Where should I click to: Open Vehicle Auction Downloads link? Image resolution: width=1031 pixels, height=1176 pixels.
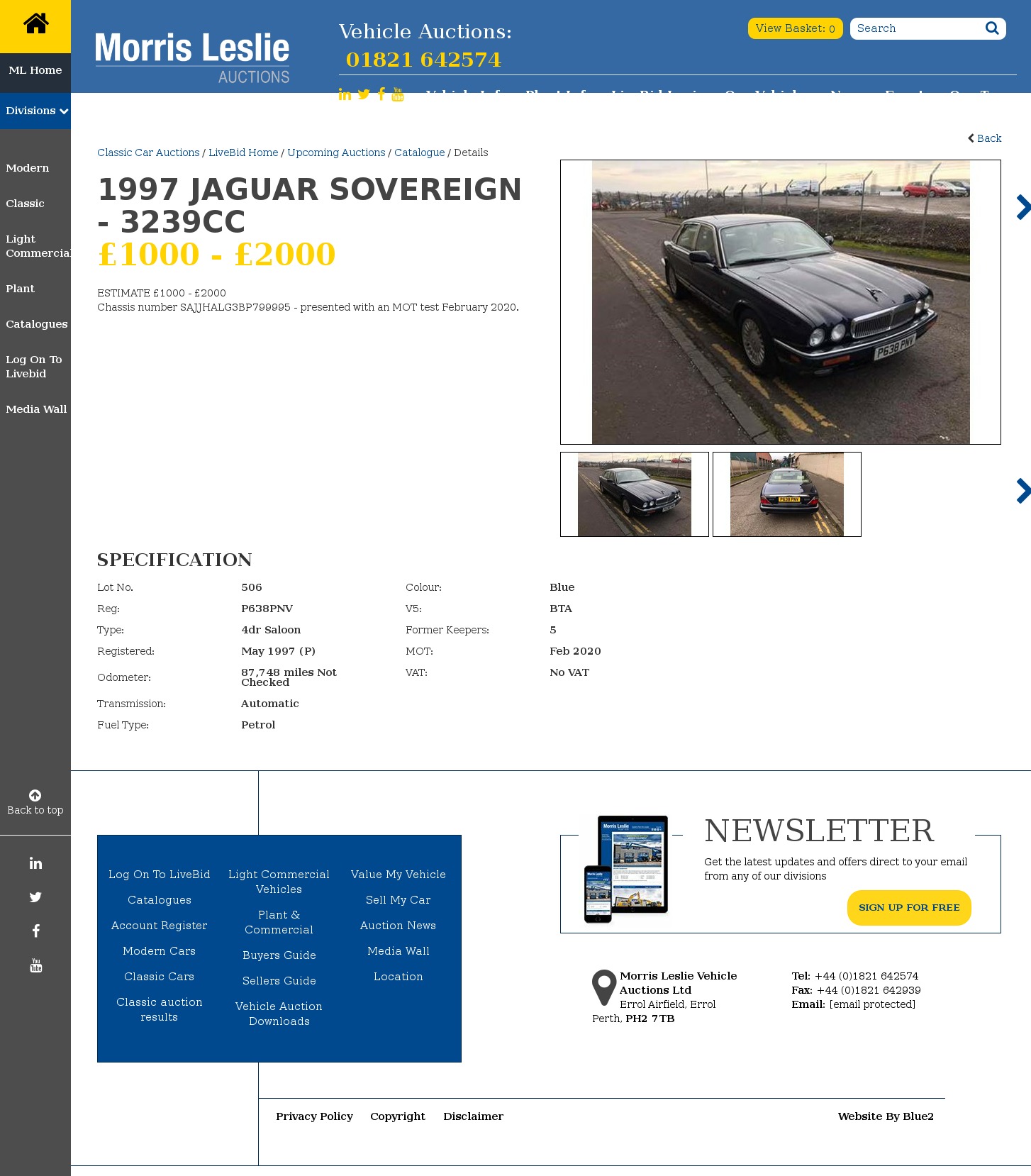coord(279,1014)
